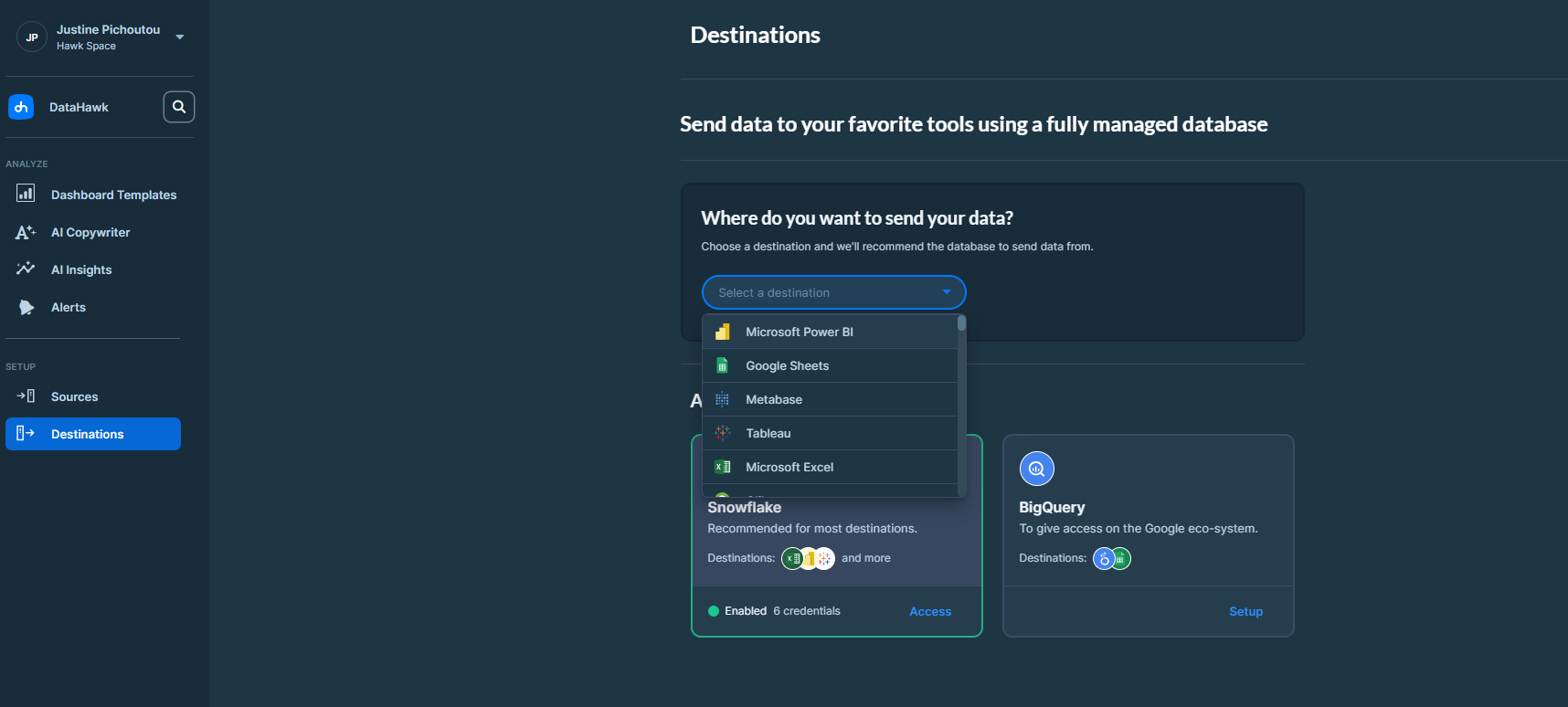The width and height of the screenshot is (1568, 707).
Task: Click 'Hawk Space' workspace text
Action: [86, 46]
